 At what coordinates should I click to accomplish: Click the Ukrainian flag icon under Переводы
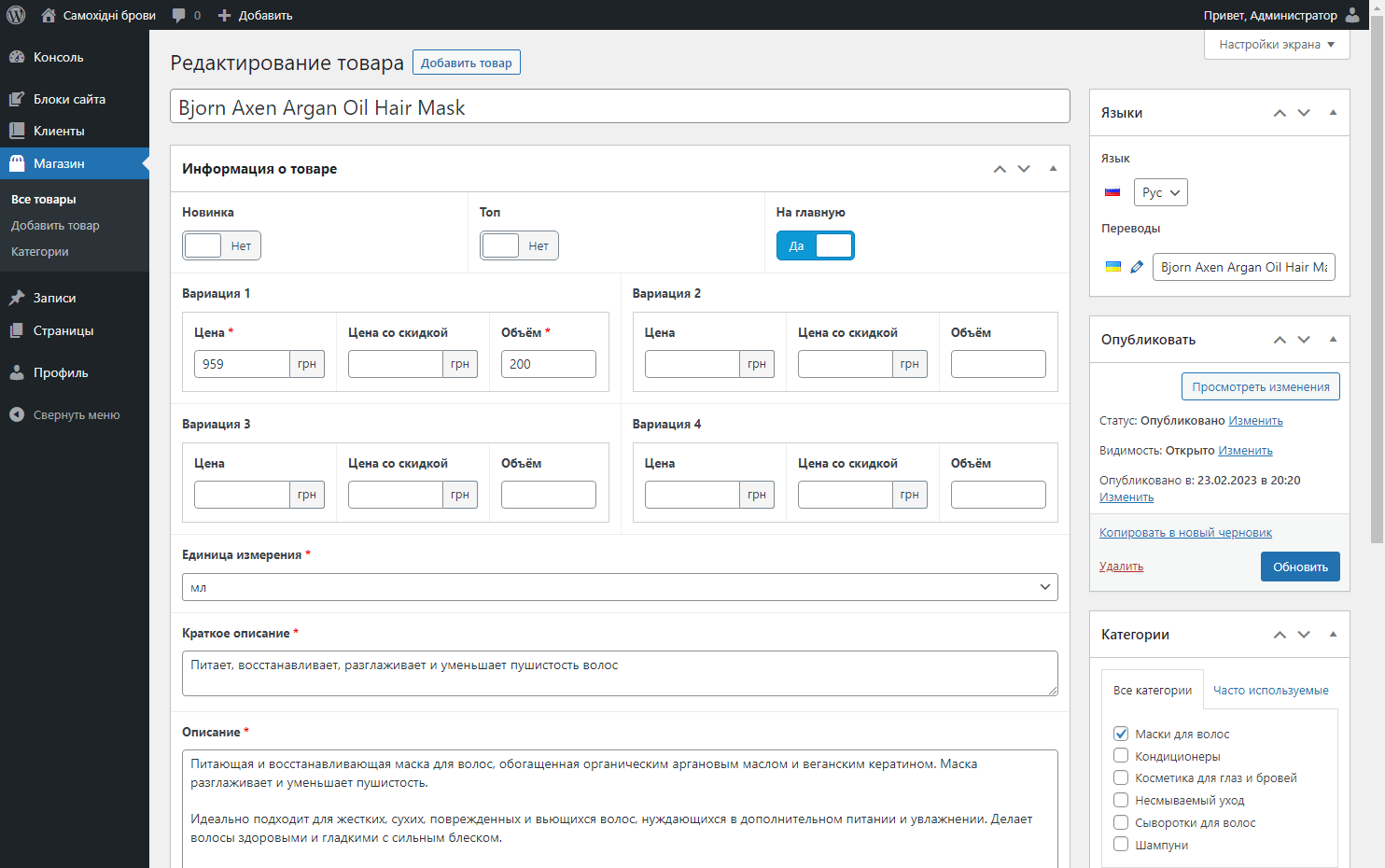click(1112, 267)
